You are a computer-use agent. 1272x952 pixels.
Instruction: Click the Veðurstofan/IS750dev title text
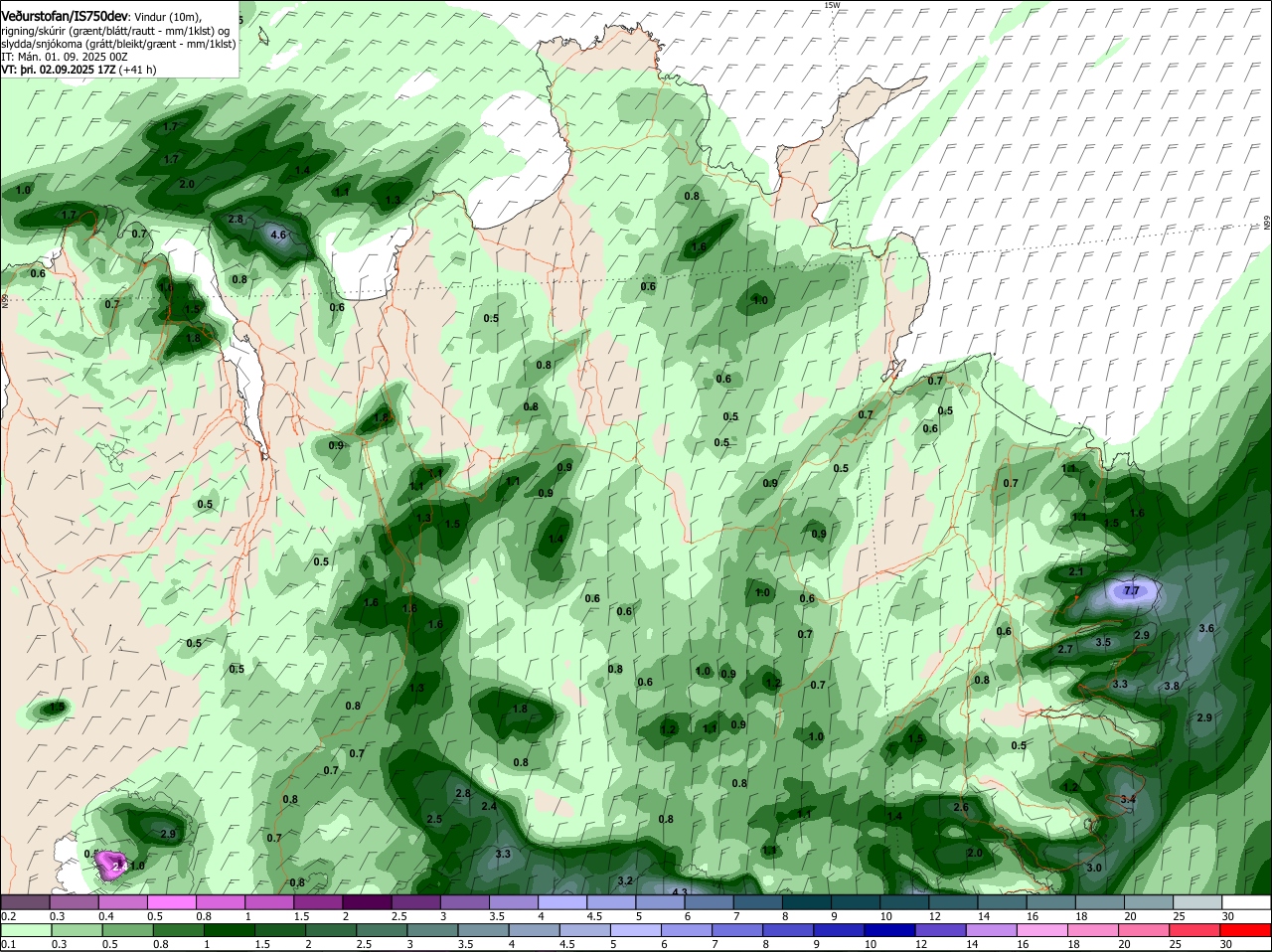click(x=65, y=17)
